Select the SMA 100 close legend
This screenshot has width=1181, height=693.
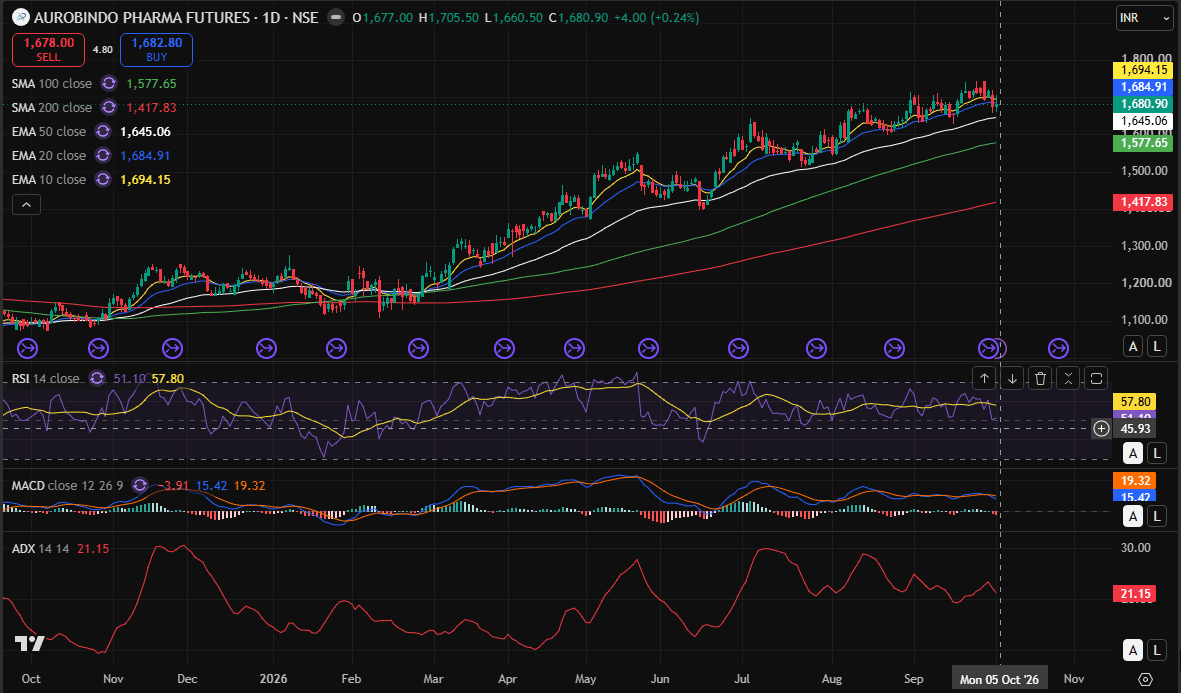click(52, 84)
